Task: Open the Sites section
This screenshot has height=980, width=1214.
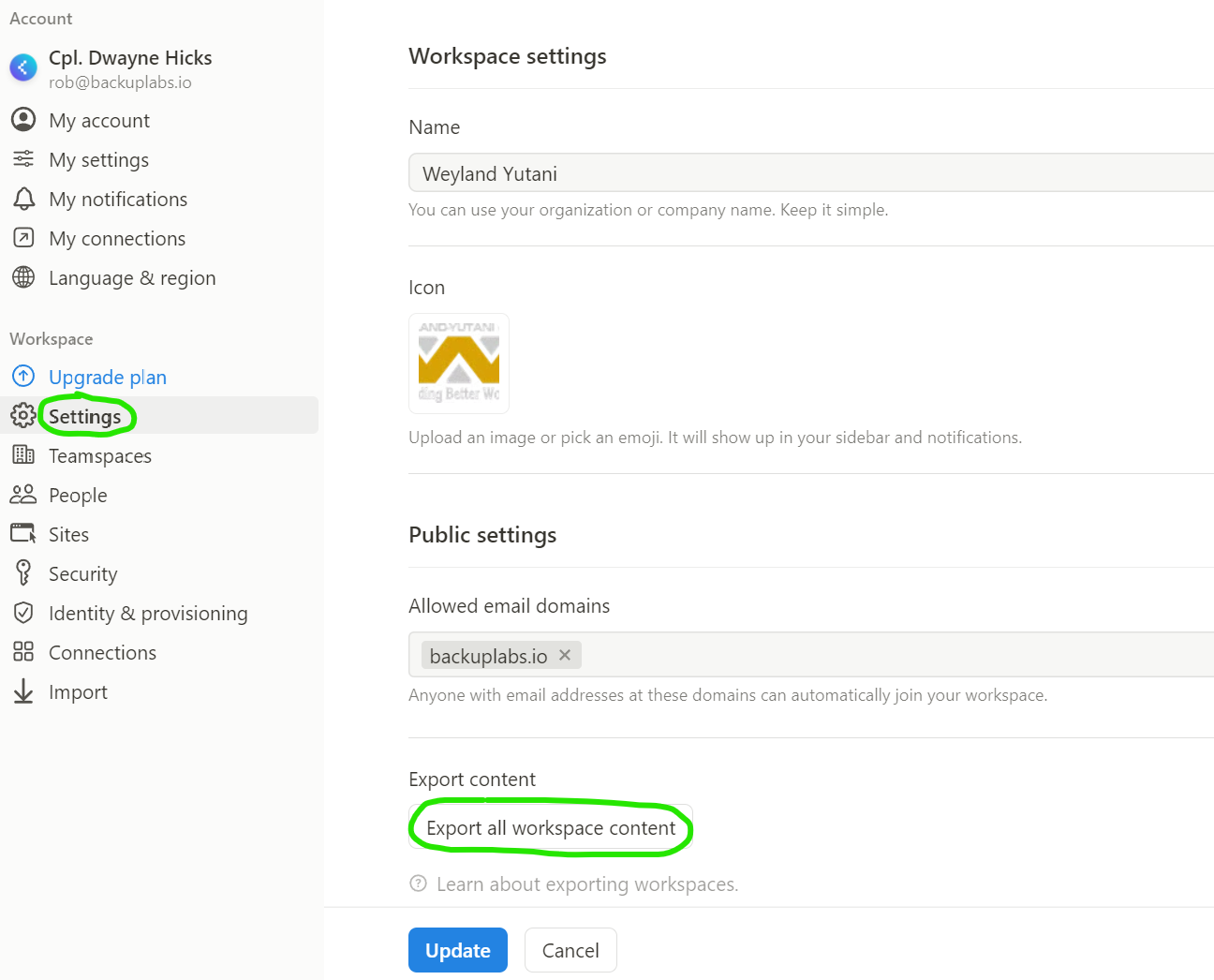Action: (68, 535)
